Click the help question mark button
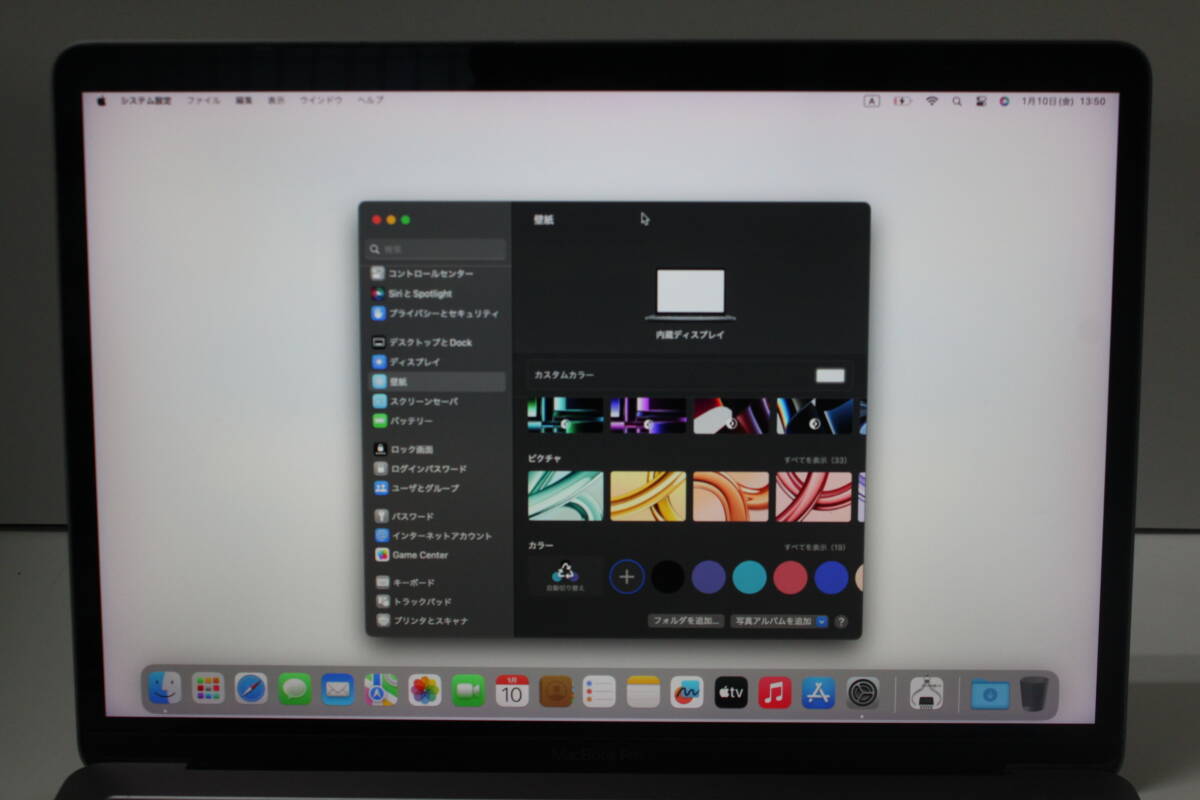1200x800 pixels. pyautogui.click(x=841, y=622)
